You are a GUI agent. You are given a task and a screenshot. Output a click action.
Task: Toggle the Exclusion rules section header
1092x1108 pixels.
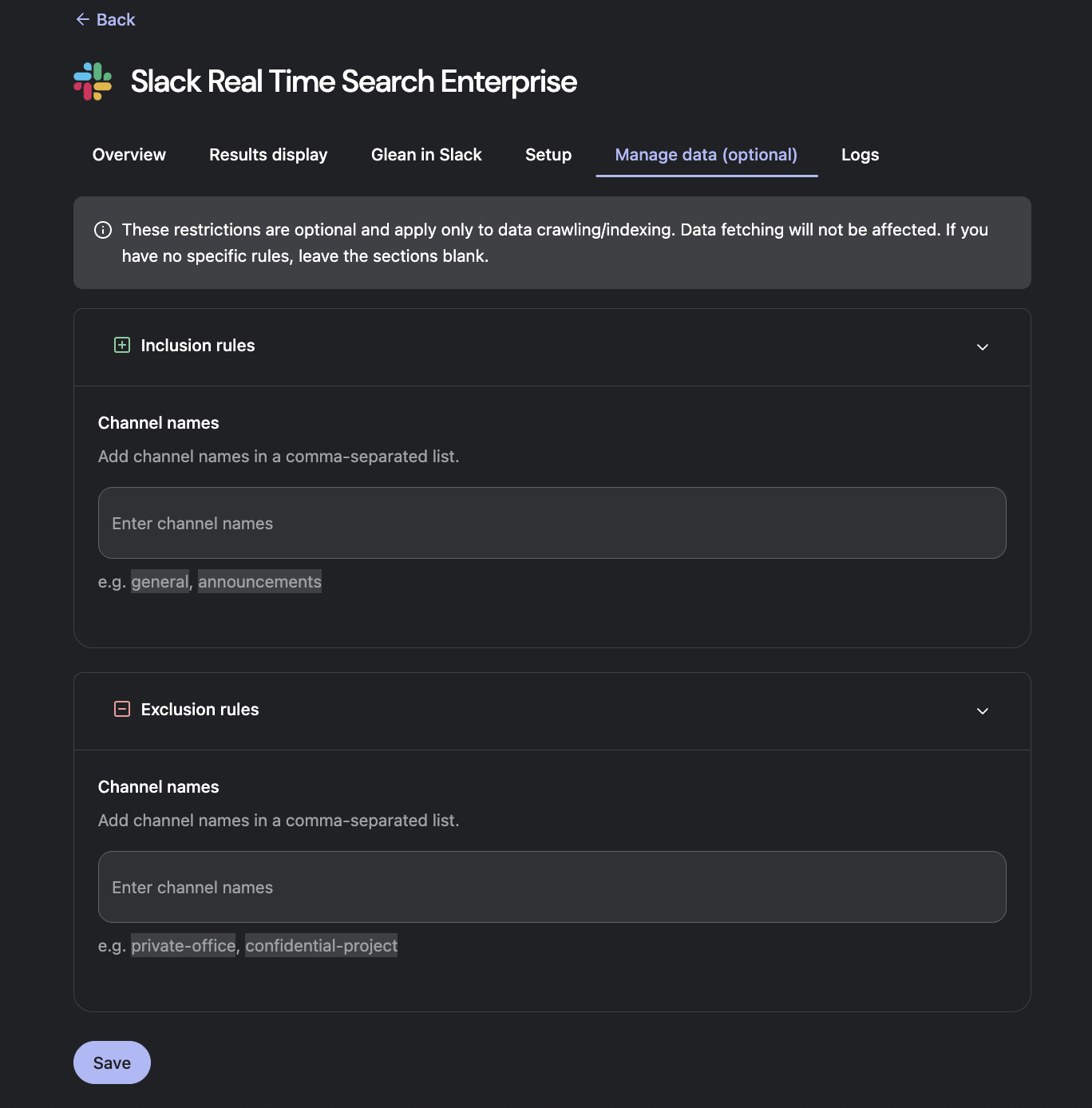[200, 709]
